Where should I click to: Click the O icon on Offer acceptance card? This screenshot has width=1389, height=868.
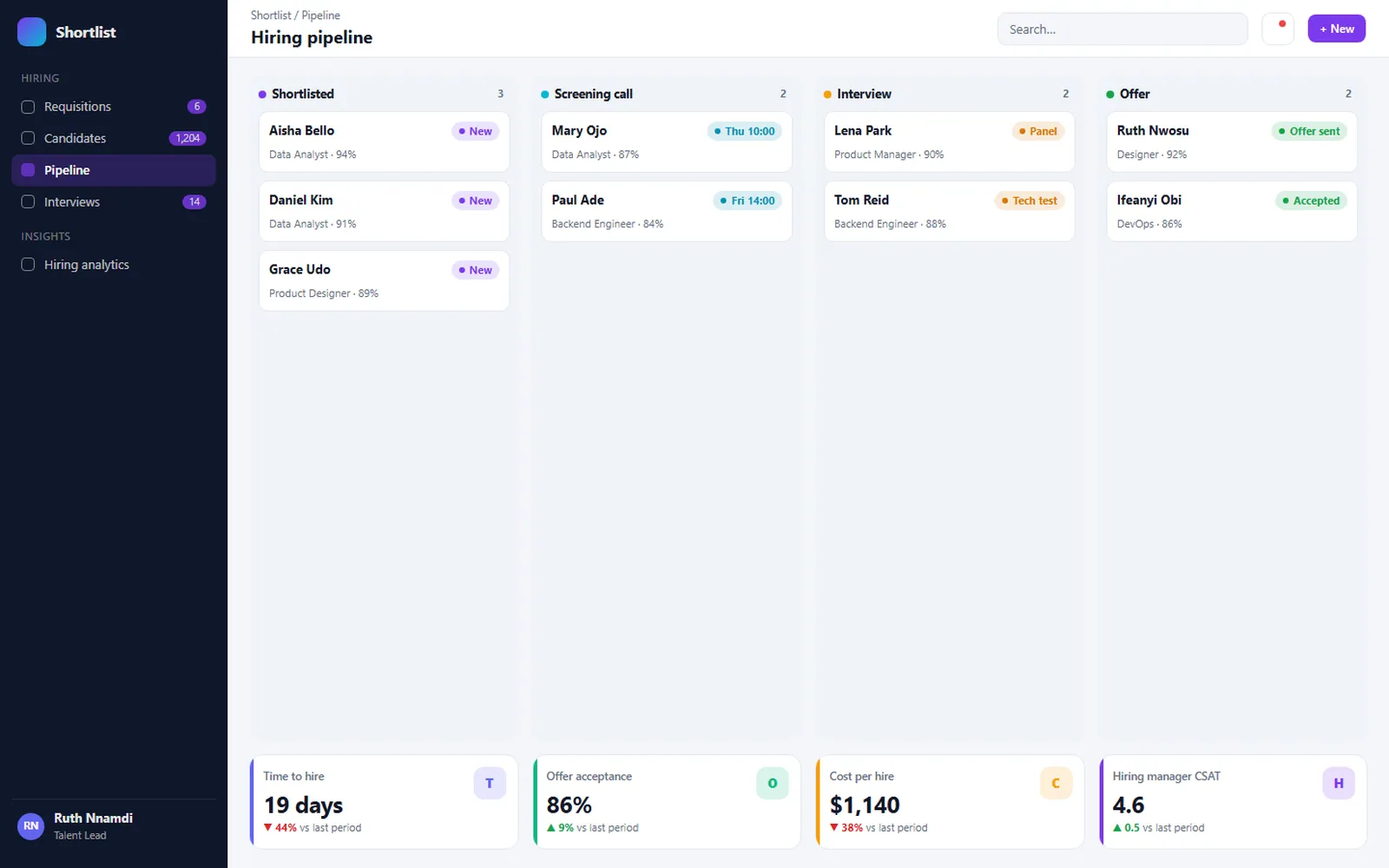coord(773,783)
